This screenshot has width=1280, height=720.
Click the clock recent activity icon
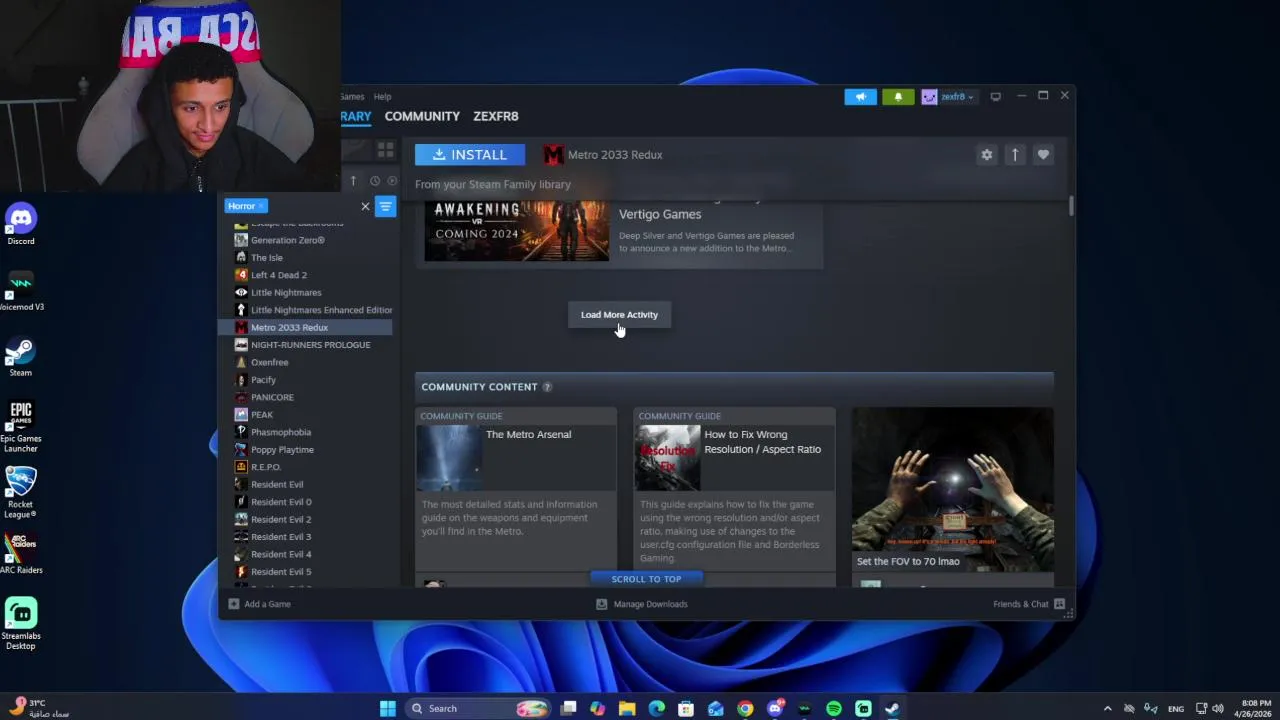tap(375, 181)
